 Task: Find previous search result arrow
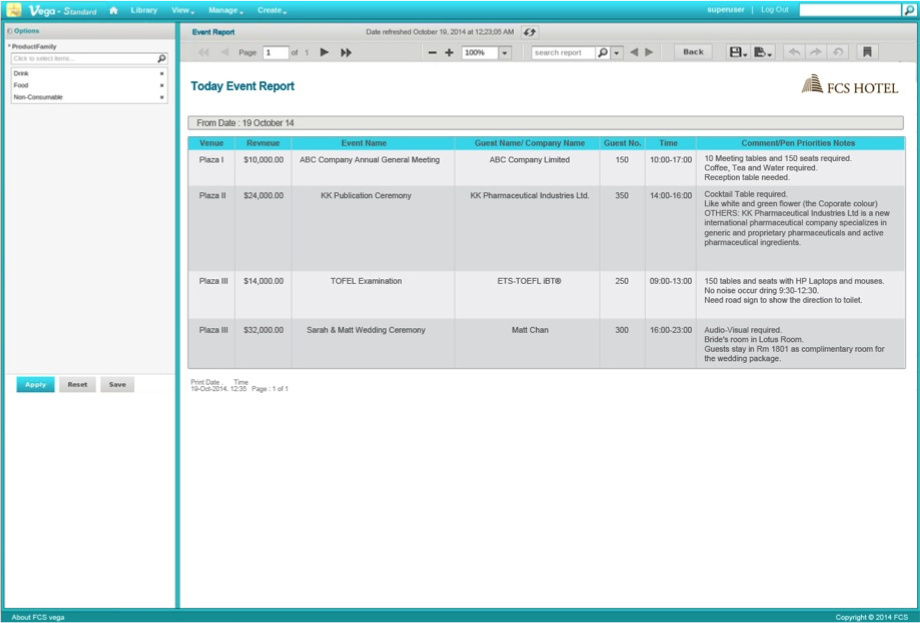point(634,53)
